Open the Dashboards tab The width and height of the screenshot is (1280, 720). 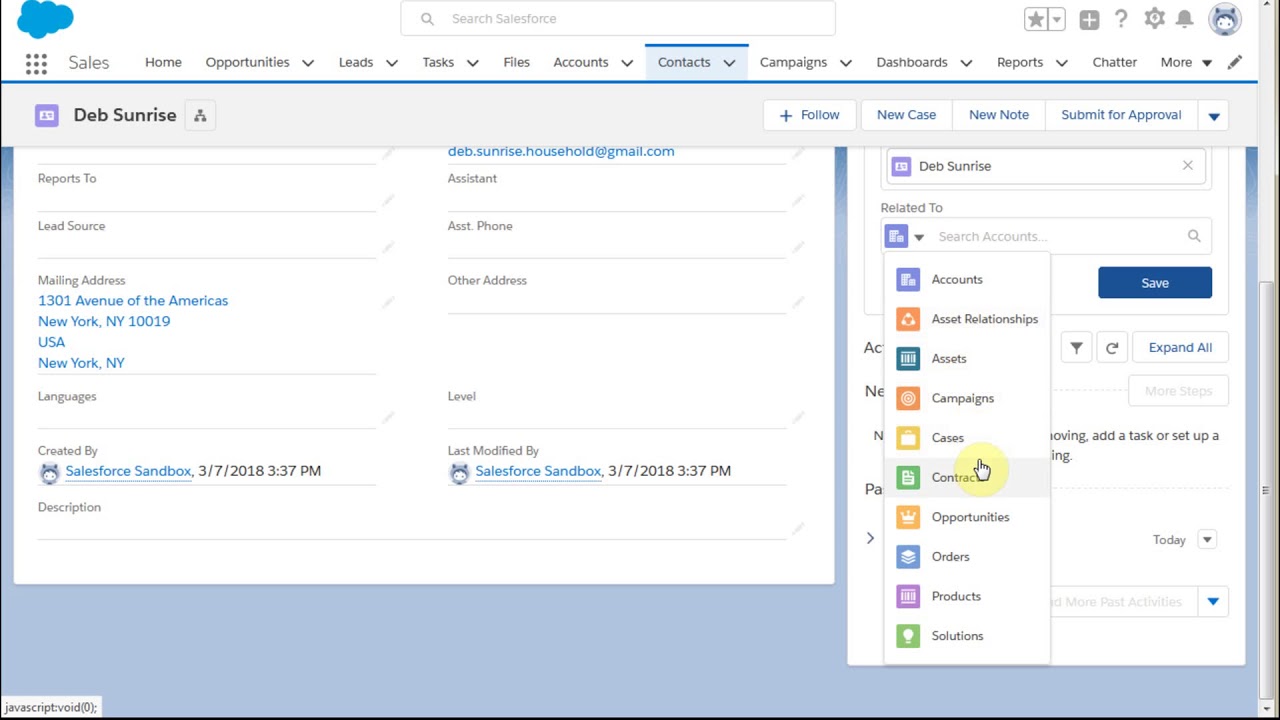pos(911,62)
